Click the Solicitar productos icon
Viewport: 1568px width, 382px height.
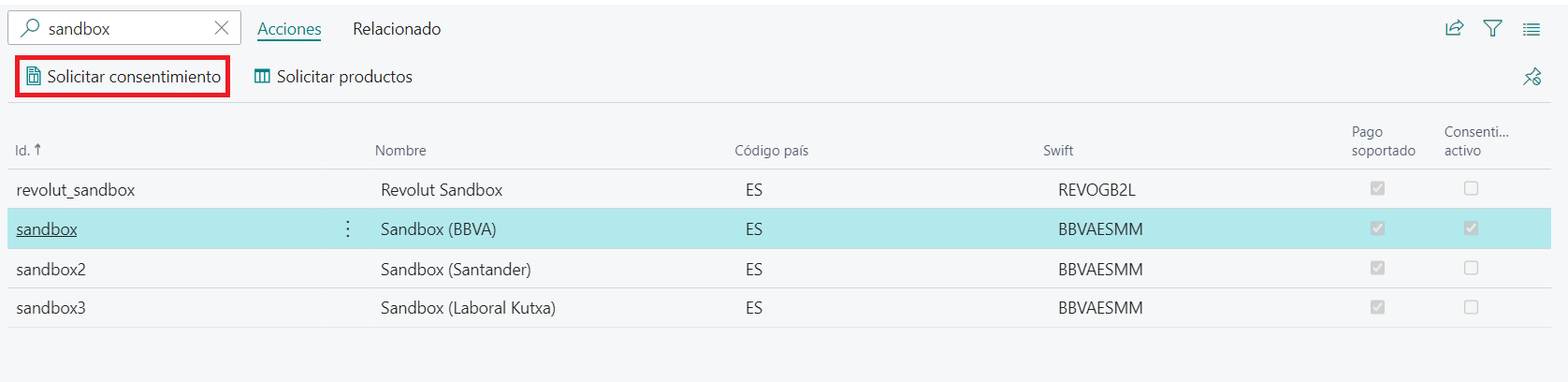point(262,77)
